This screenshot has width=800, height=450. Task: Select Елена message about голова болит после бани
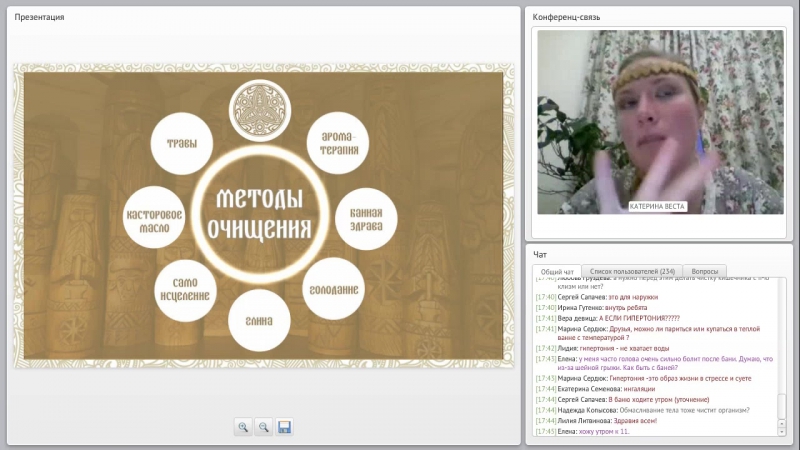655,363
